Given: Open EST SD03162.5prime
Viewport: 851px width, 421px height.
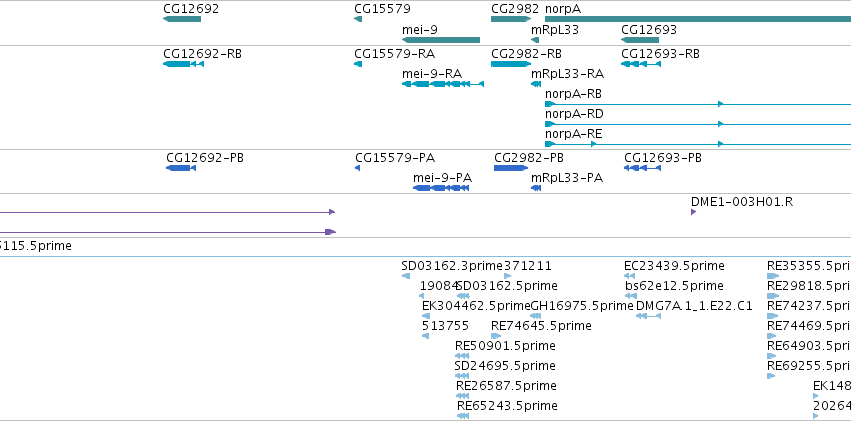Looking at the screenshot, I should coord(463,296).
